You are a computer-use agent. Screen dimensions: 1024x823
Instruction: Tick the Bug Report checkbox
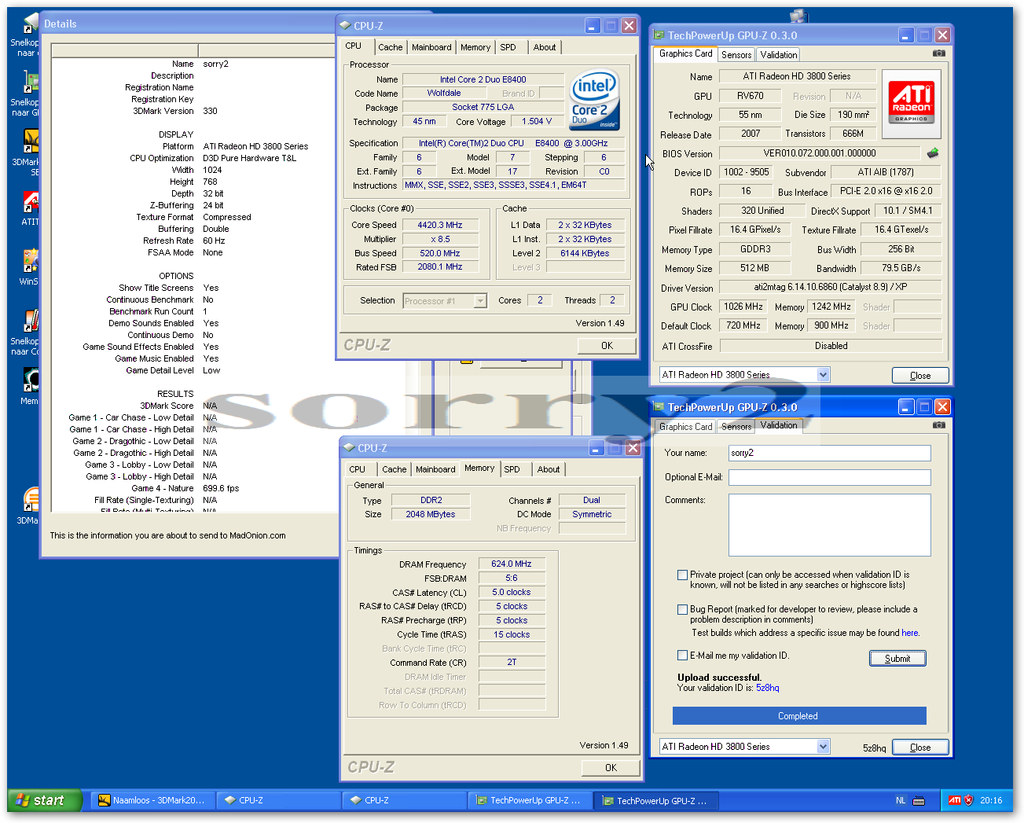[x=682, y=609]
